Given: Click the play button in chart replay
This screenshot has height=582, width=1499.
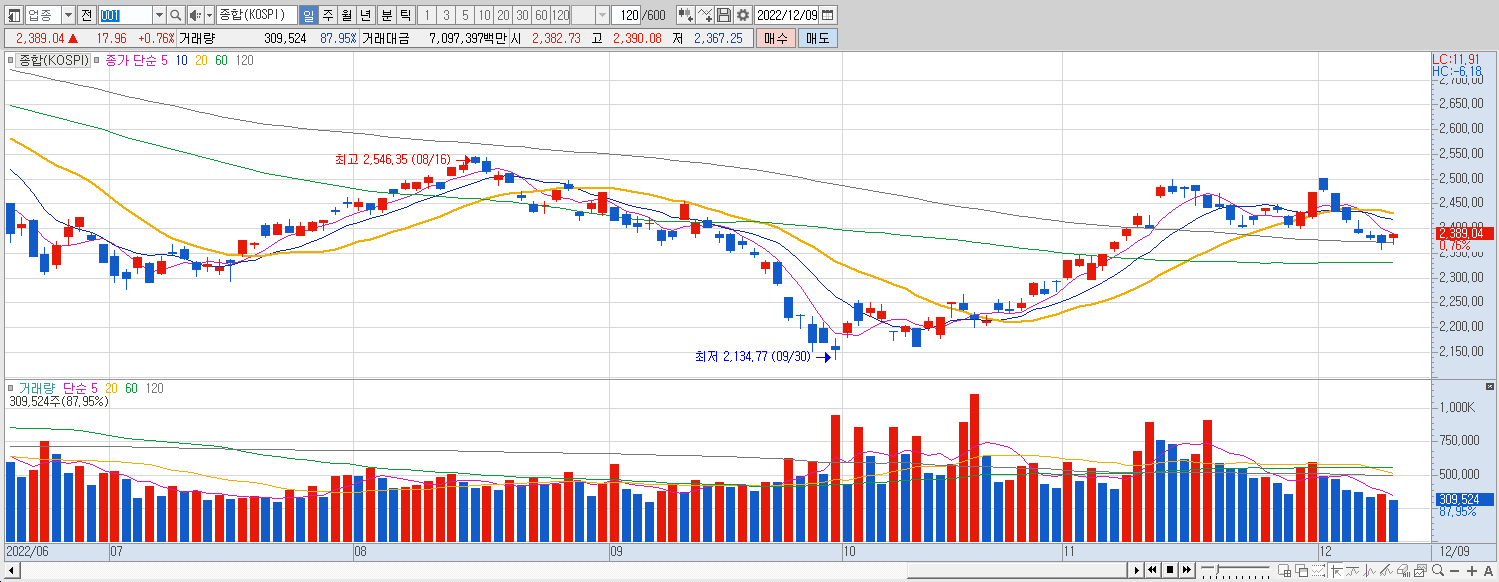Looking at the screenshot, I should 1137,570.
